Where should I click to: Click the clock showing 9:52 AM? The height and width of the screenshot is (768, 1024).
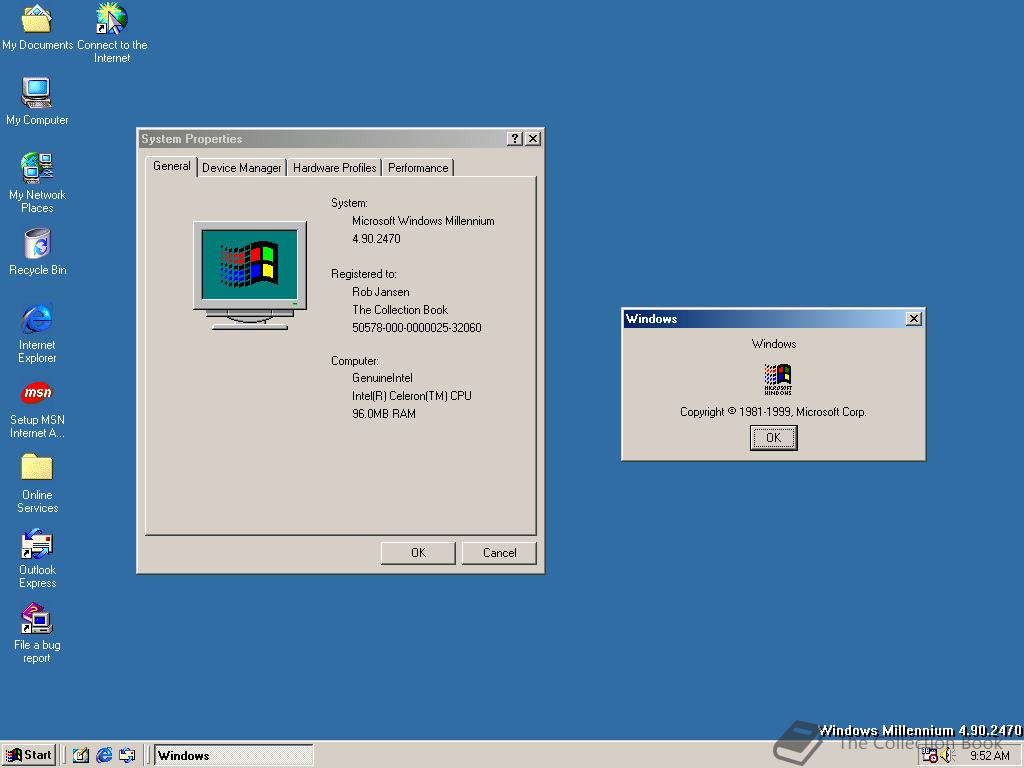point(989,756)
